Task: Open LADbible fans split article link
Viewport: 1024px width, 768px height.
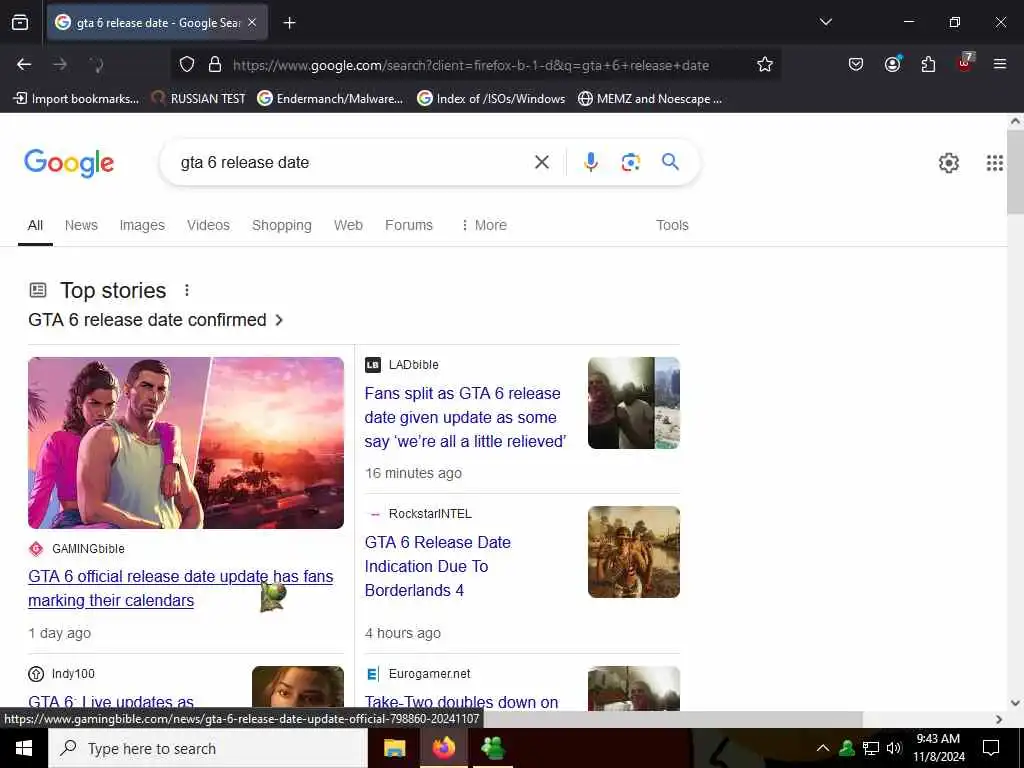Action: (465, 417)
